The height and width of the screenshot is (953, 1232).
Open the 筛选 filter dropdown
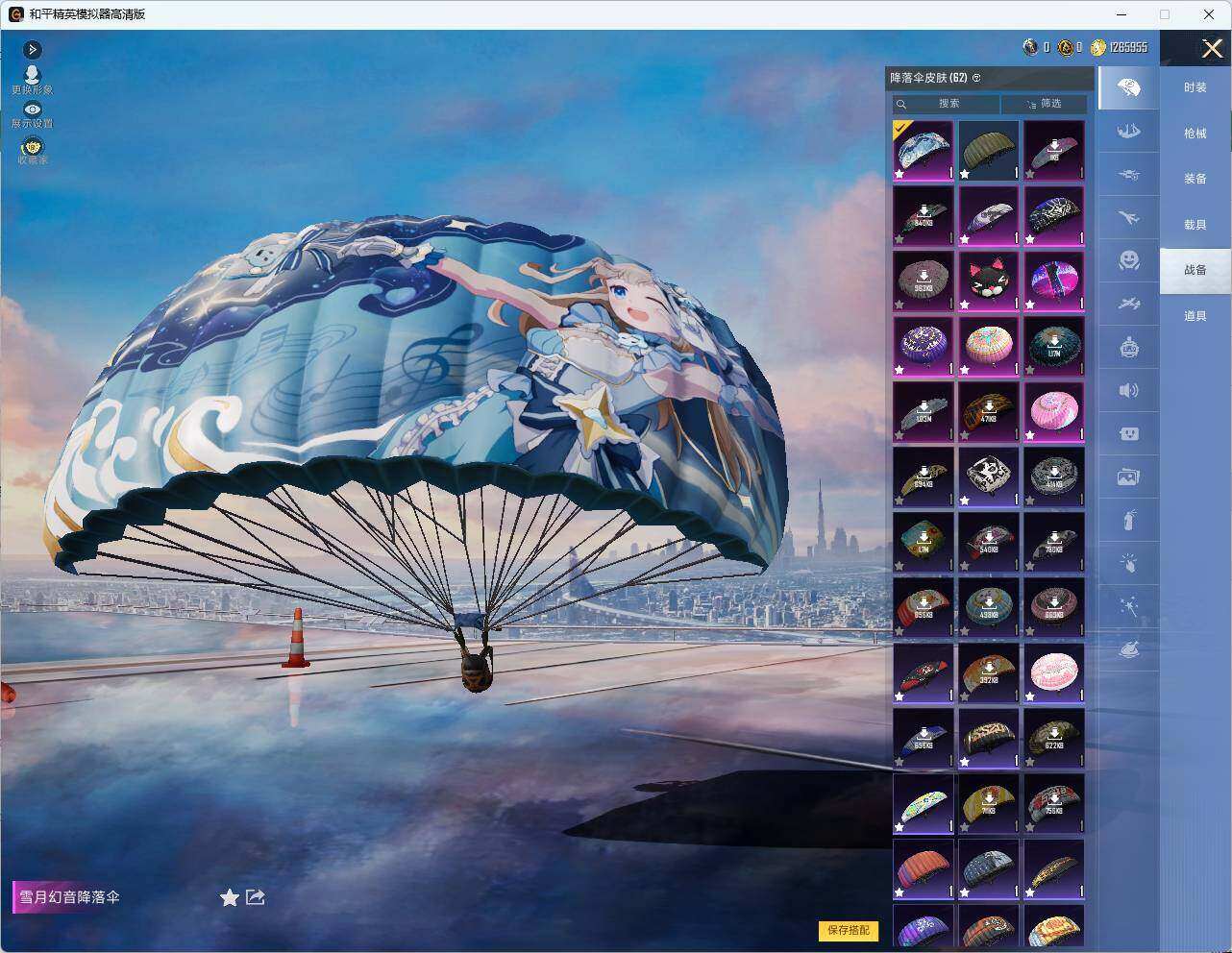[x=1045, y=104]
